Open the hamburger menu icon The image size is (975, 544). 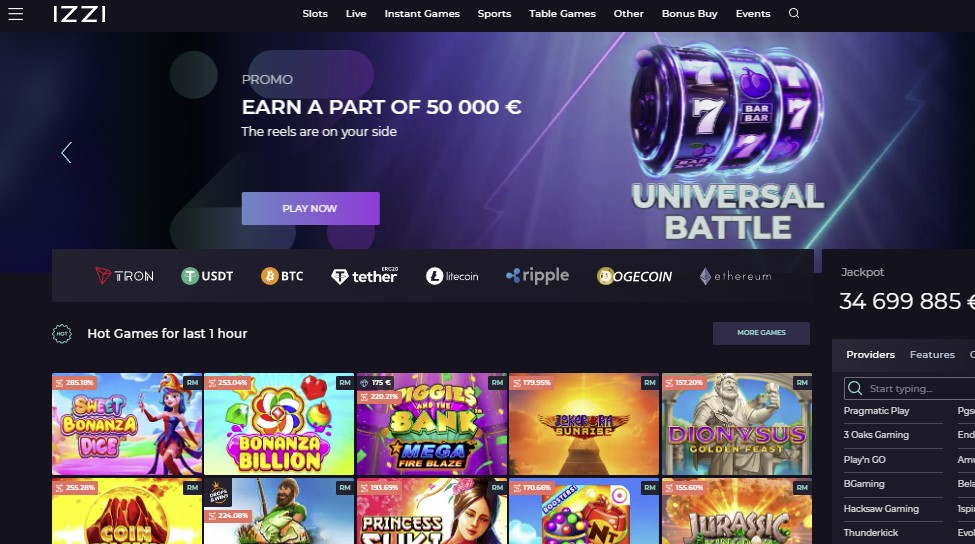(16, 14)
